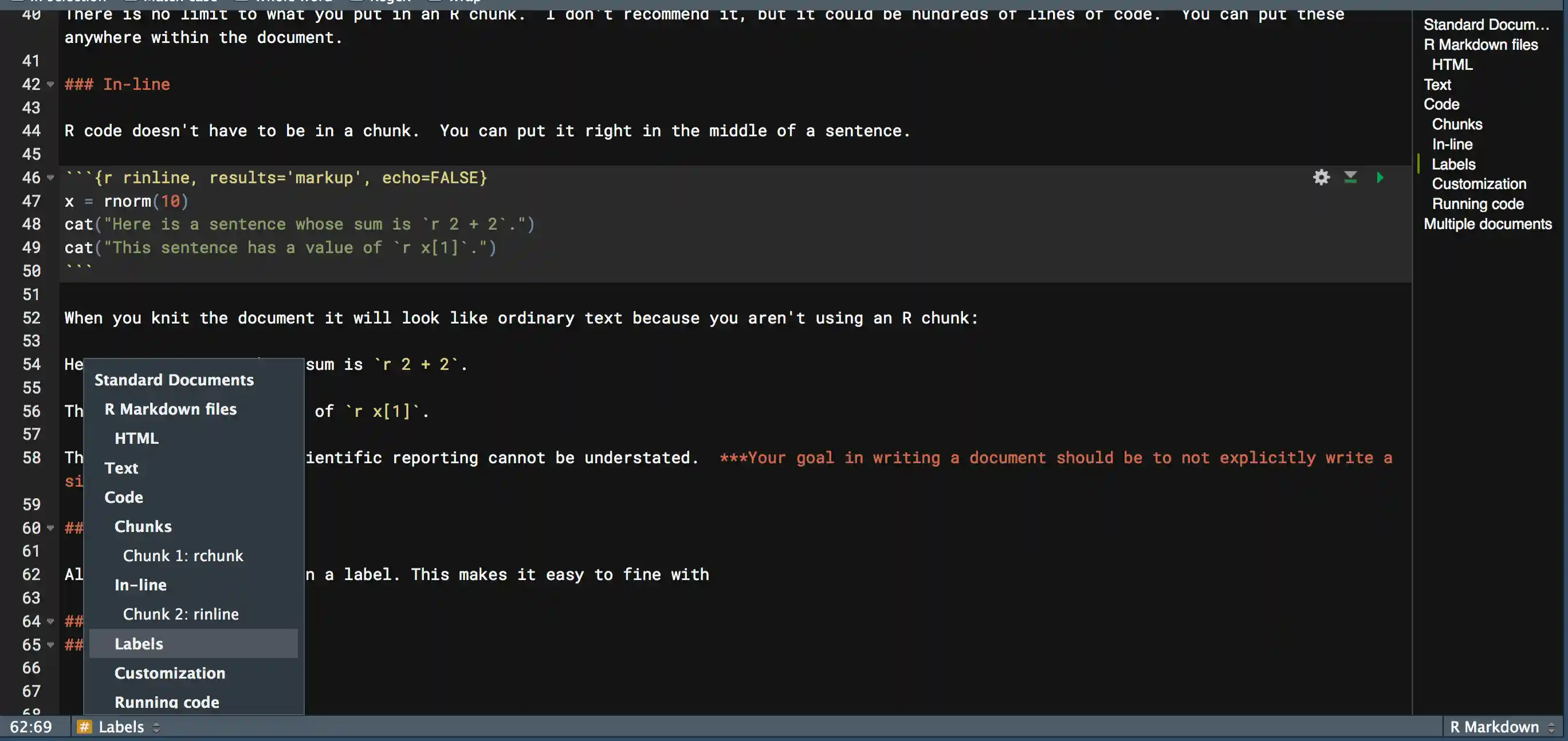Viewport: 1568px width, 741px height.
Task: Select Standard Documents in popup list
Action: 174,380
